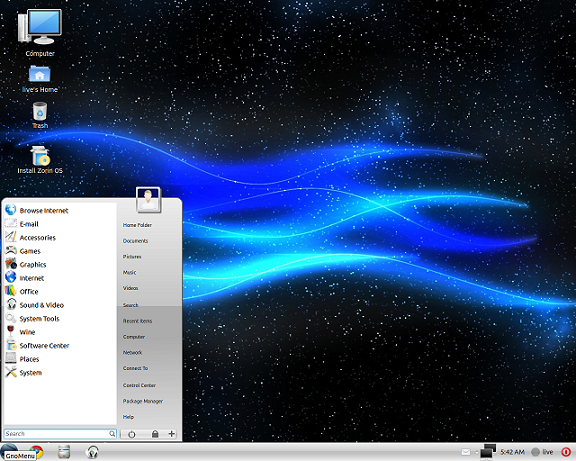Click the shutdown icon beside menu search
The width and height of the screenshot is (576, 461).
132,434
